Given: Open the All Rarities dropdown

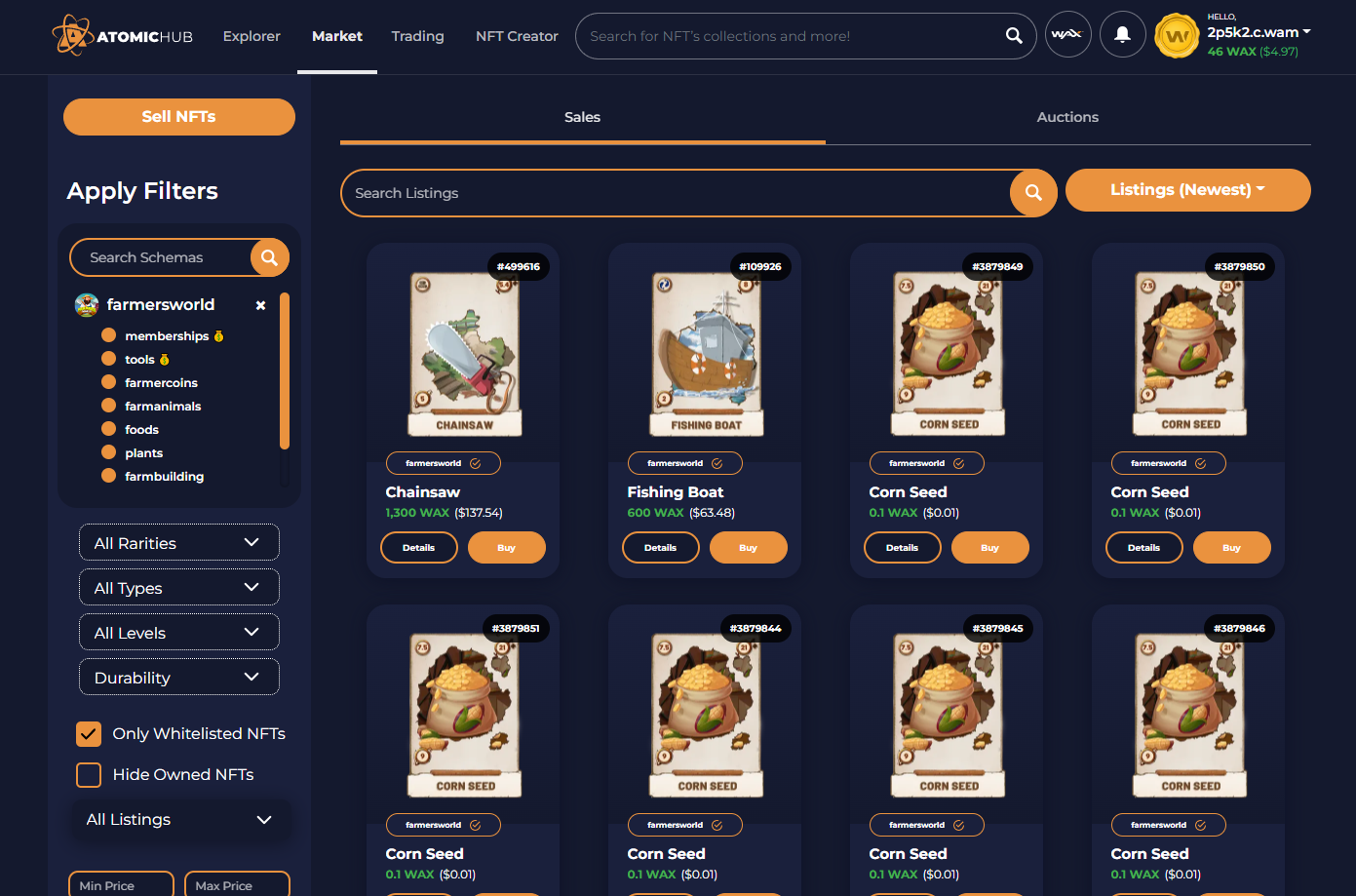Looking at the screenshot, I should [179, 543].
